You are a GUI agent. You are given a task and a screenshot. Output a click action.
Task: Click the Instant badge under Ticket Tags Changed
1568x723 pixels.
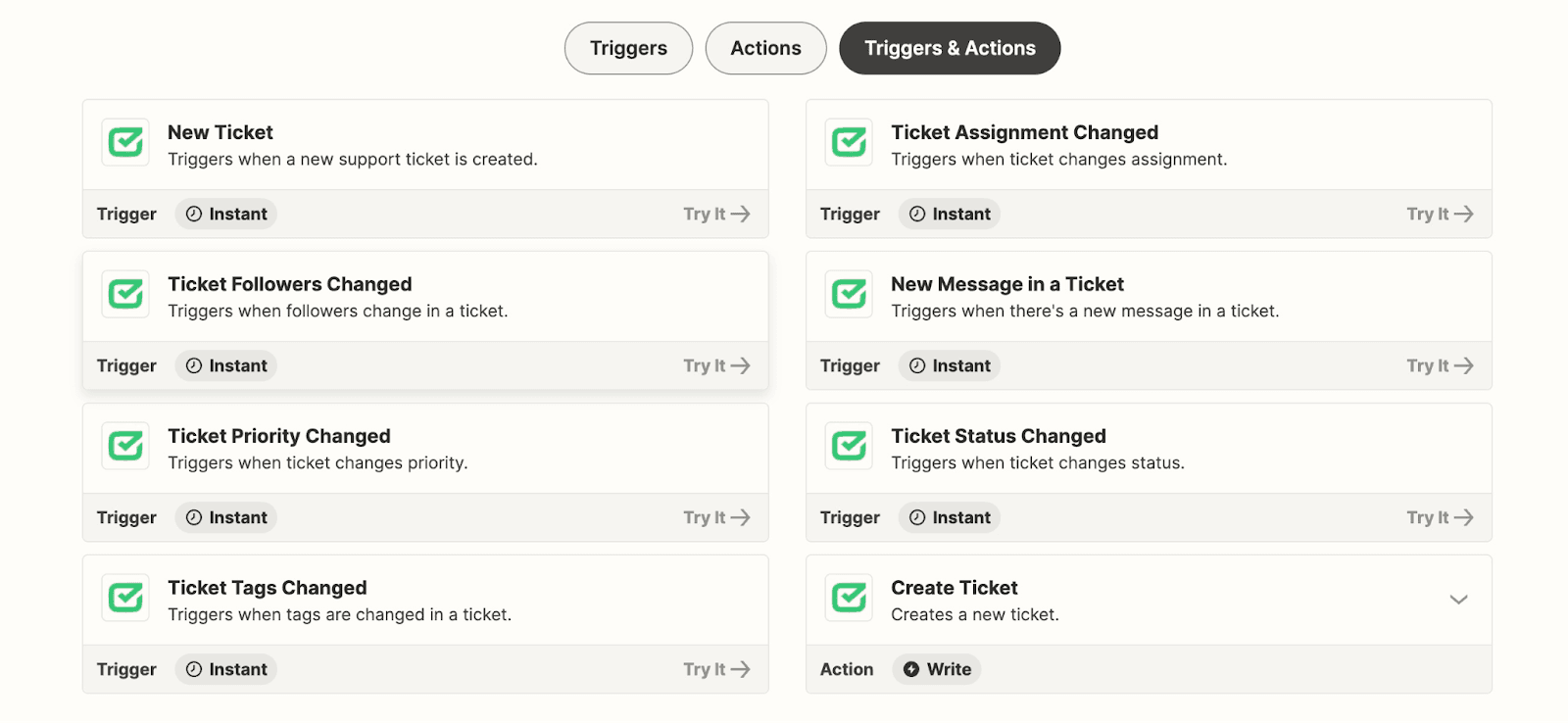pos(226,669)
